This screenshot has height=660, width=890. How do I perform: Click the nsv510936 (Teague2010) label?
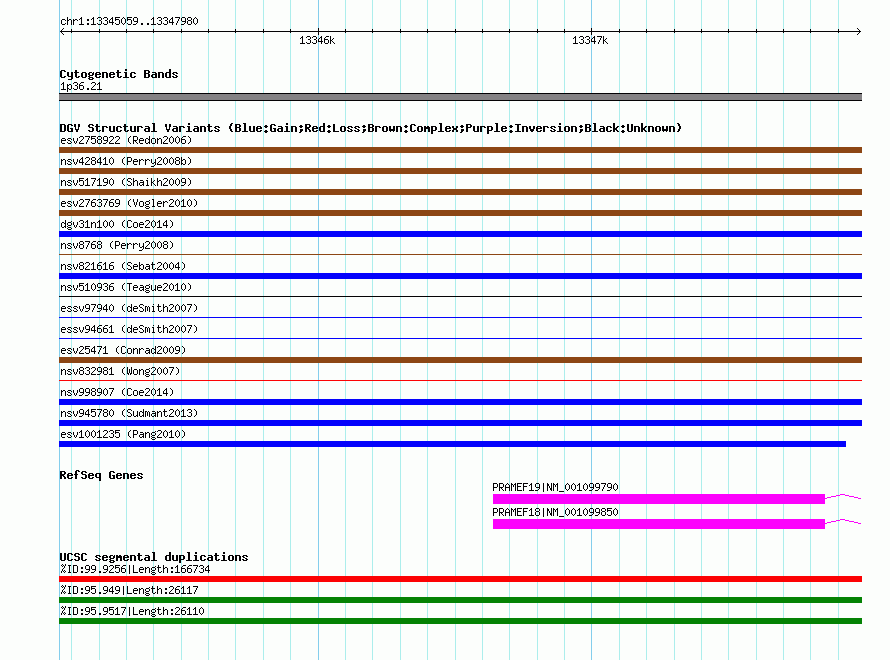(126, 287)
